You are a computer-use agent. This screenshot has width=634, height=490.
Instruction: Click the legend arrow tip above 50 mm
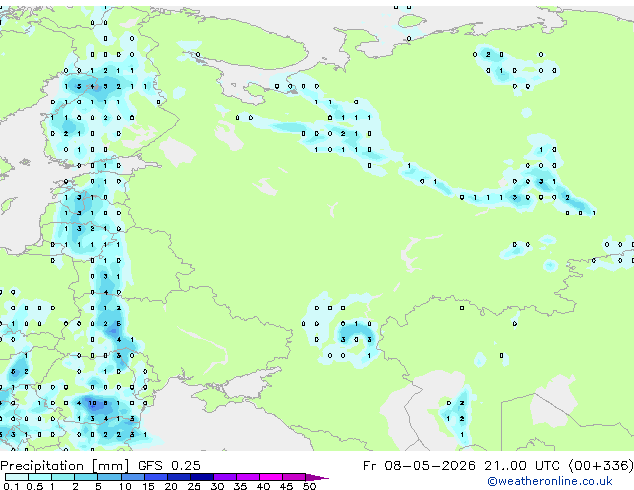[x=317, y=477]
